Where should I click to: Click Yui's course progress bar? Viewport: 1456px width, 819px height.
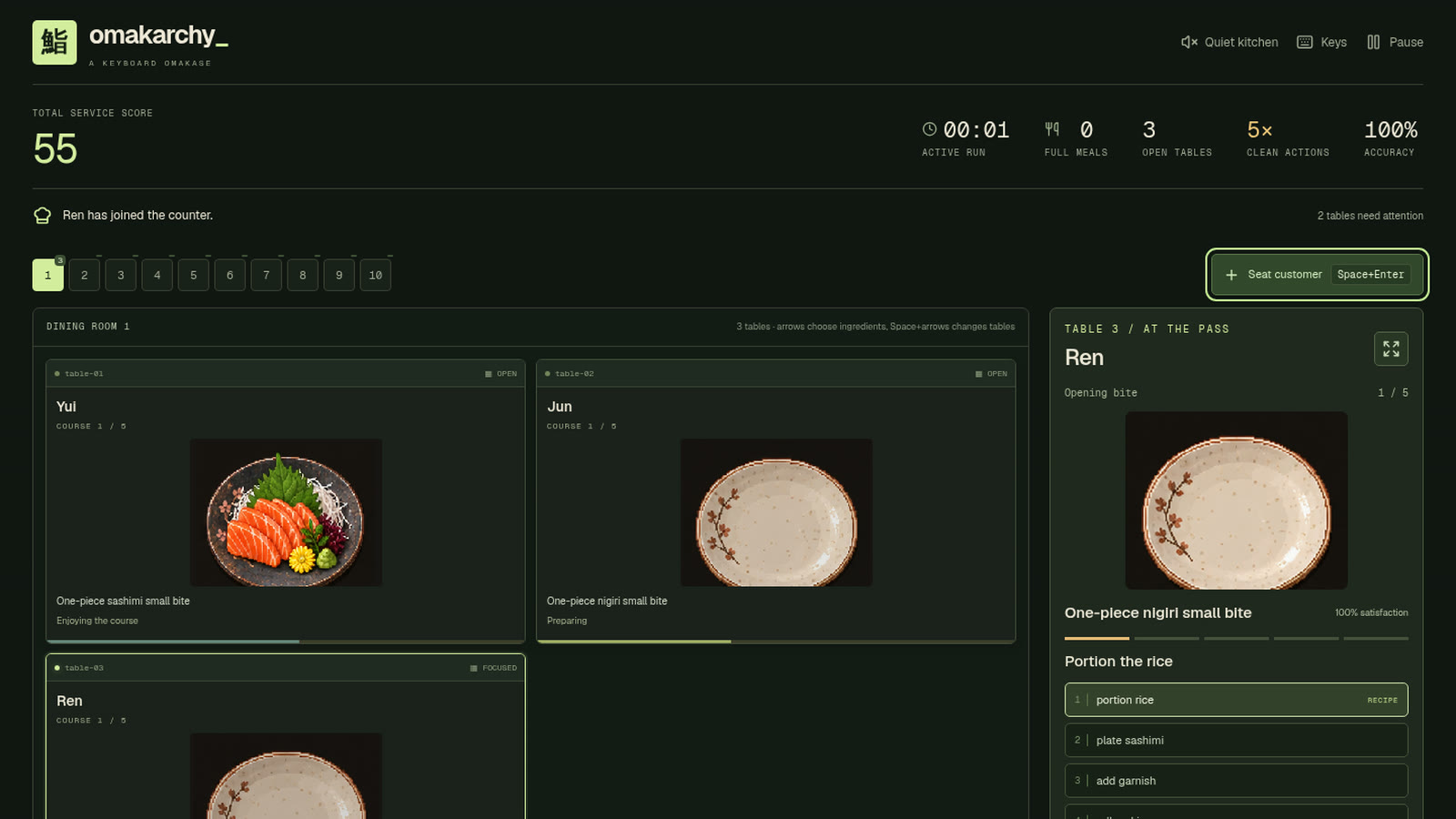(x=286, y=642)
